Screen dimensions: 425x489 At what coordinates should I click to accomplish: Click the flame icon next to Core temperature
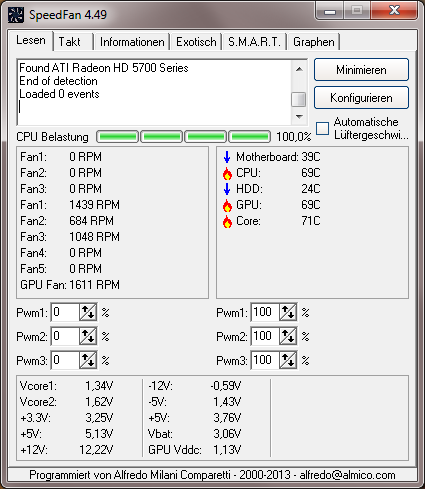click(x=227, y=221)
